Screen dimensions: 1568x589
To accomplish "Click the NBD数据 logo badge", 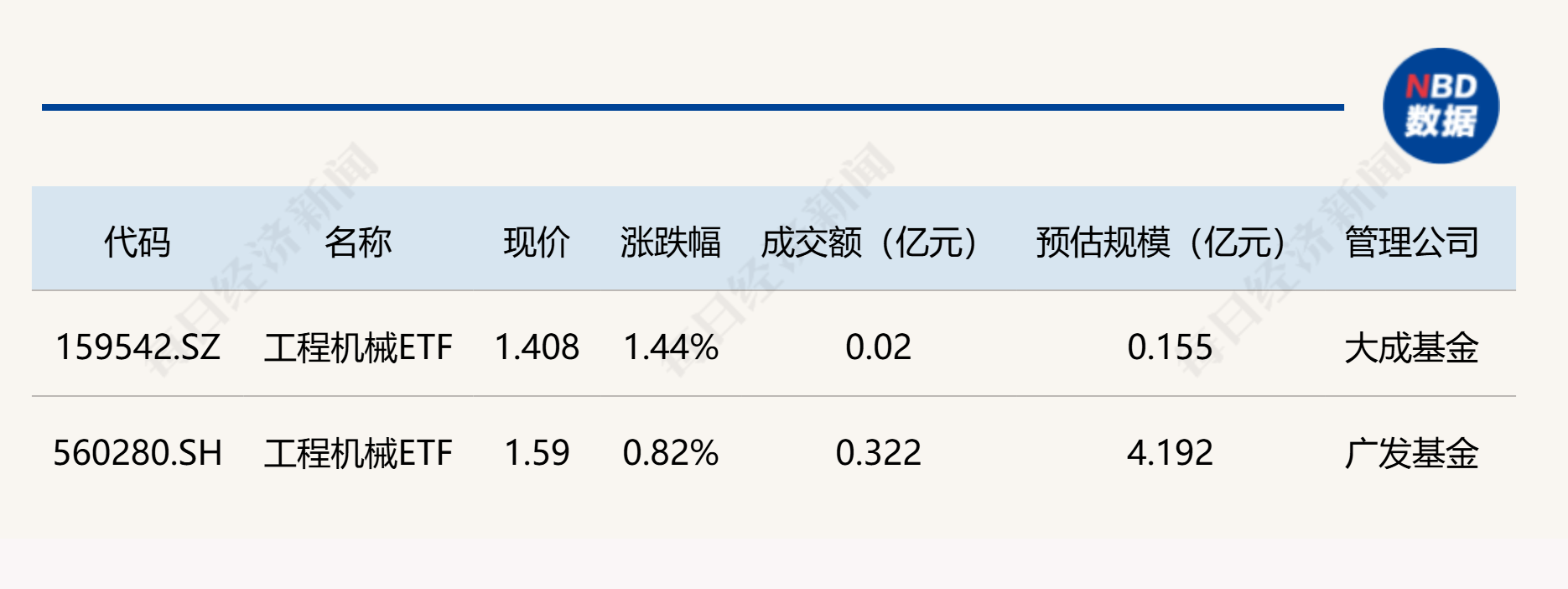I will (x=1441, y=106).
